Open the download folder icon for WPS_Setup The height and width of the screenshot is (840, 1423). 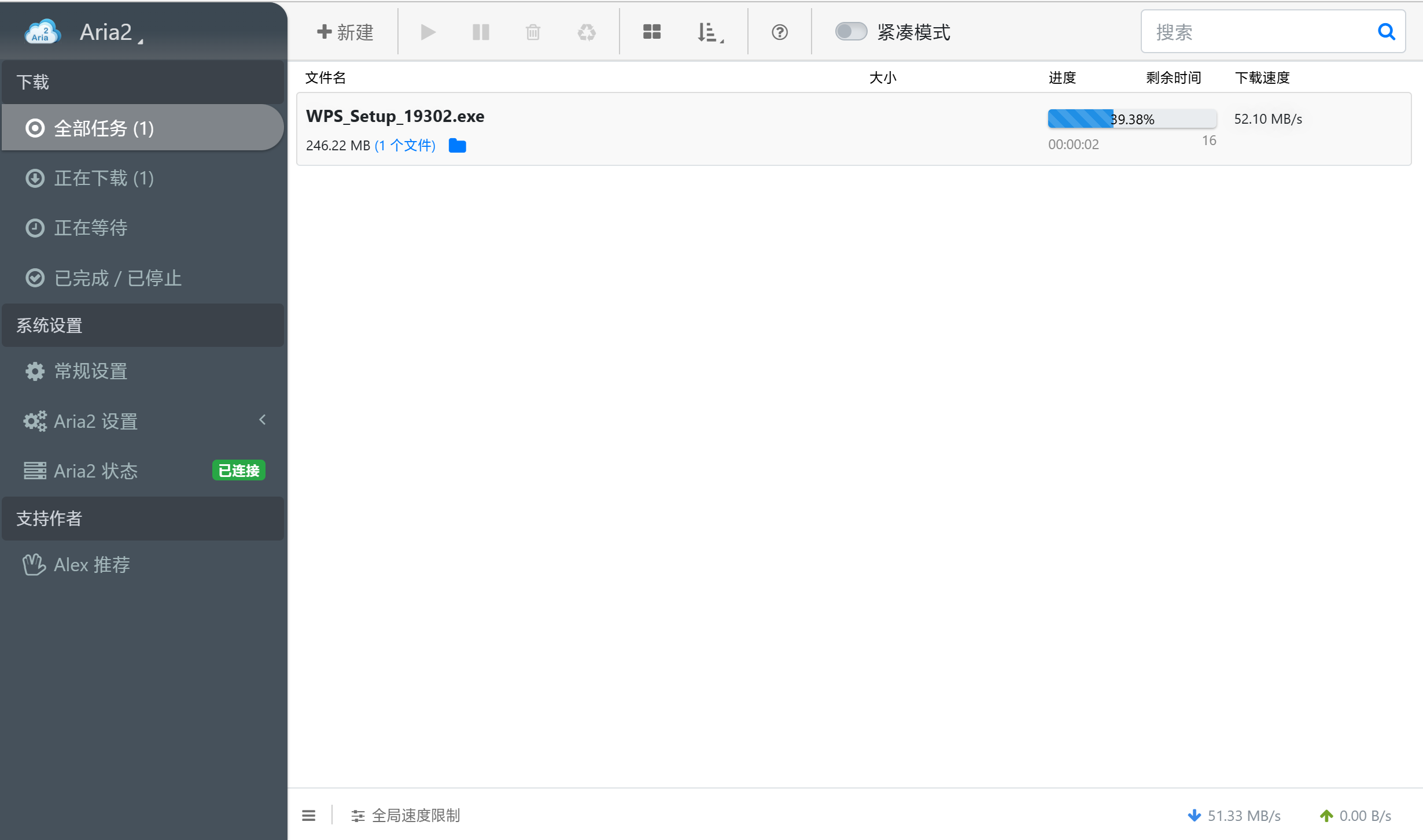click(x=457, y=145)
